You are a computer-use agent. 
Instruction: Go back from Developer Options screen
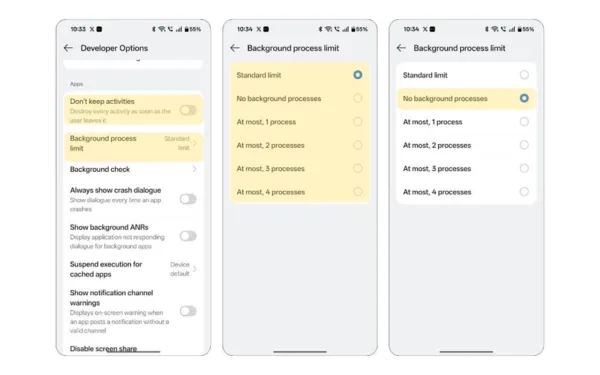click(68, 48)
